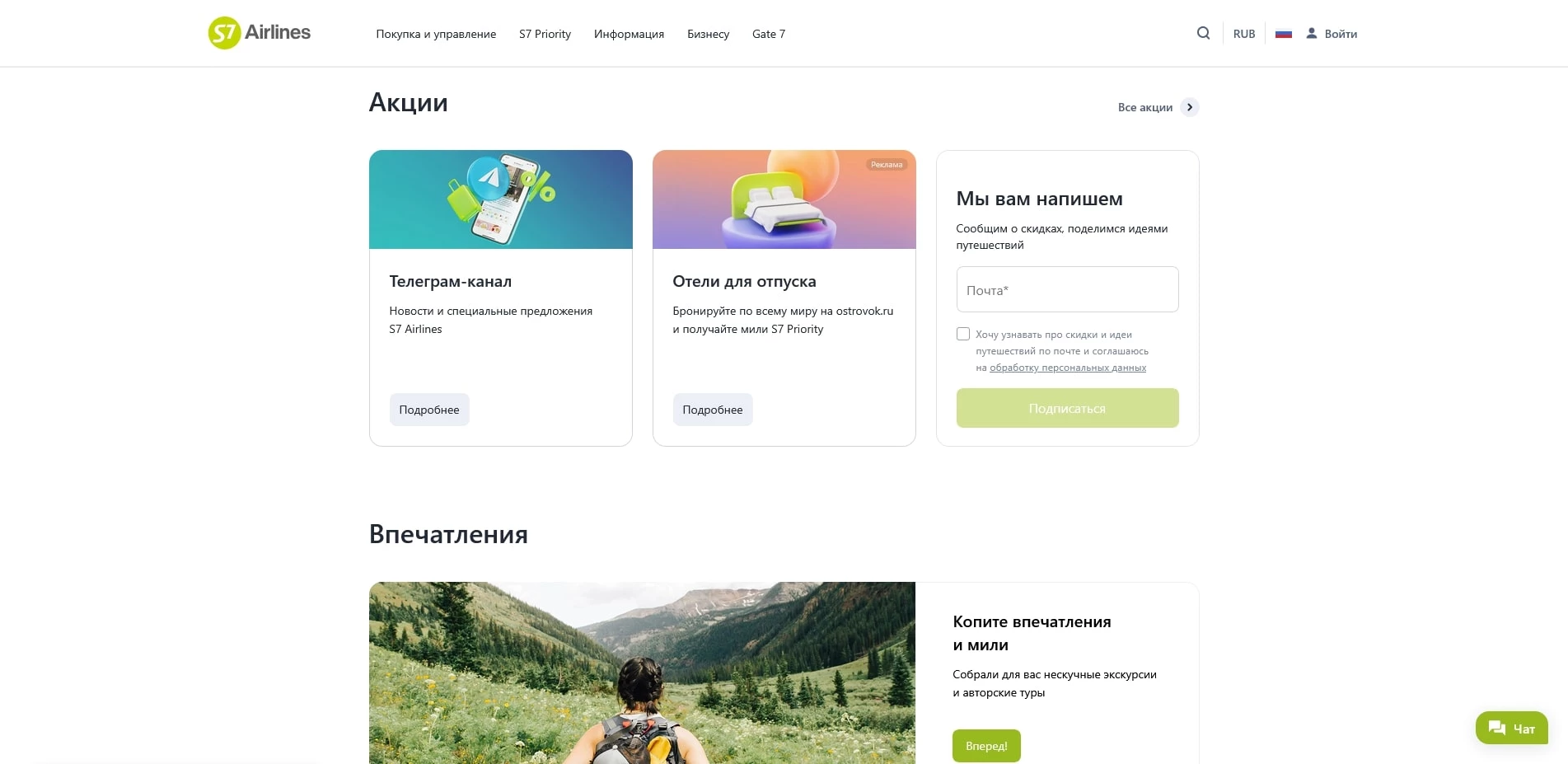Open the chat bubble icon
The image size is (1568, 764).
(x=1496, y=729)
